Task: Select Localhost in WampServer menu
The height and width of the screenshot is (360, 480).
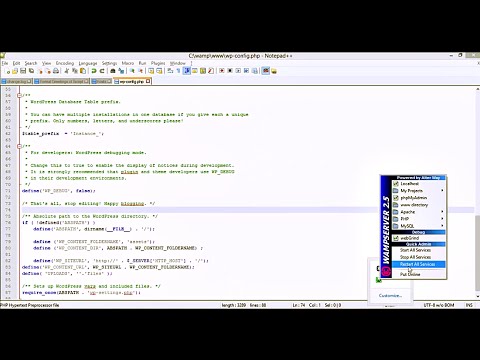Action: (418, 184)
